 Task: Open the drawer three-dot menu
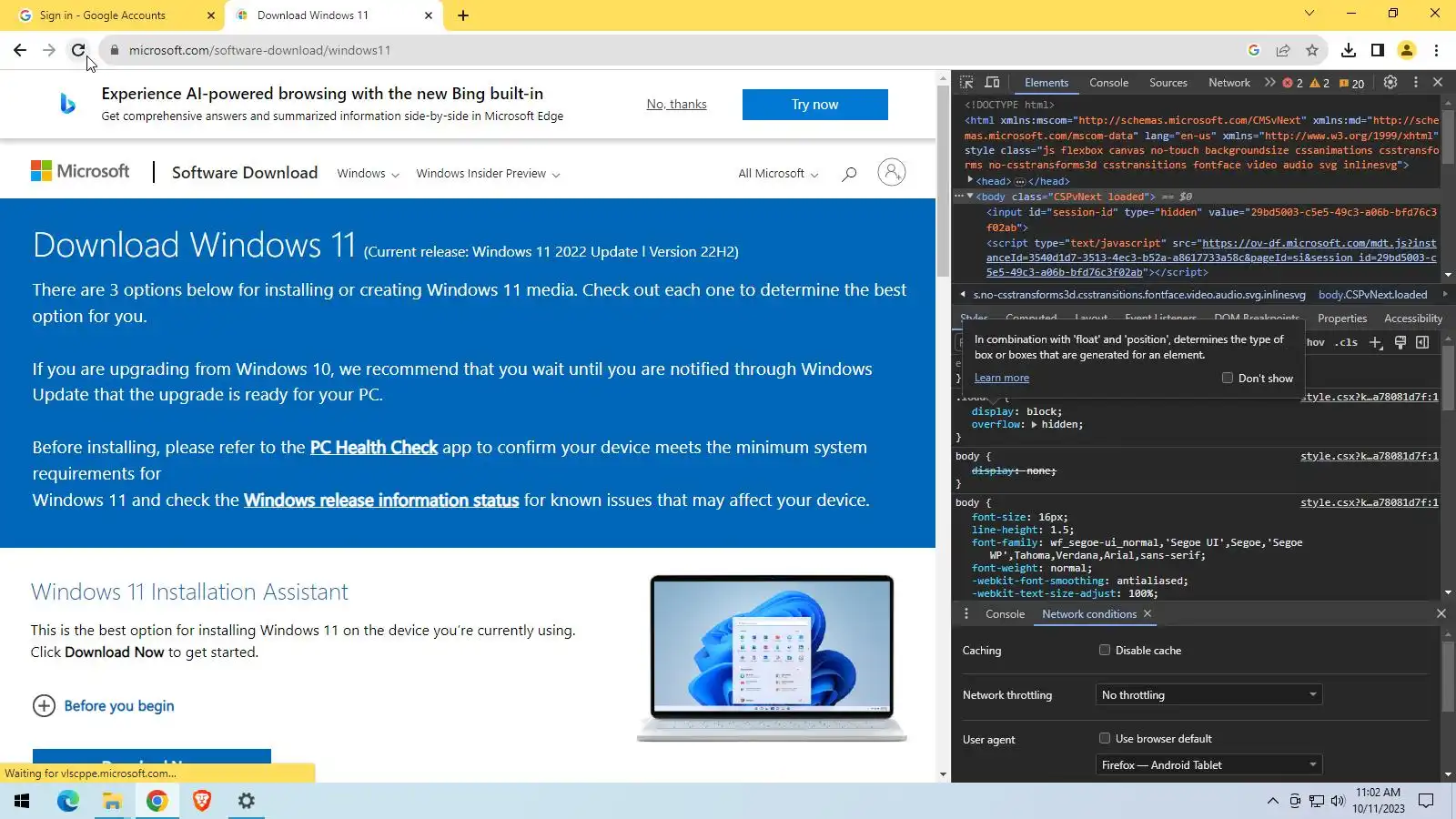(x=966, y=614)
